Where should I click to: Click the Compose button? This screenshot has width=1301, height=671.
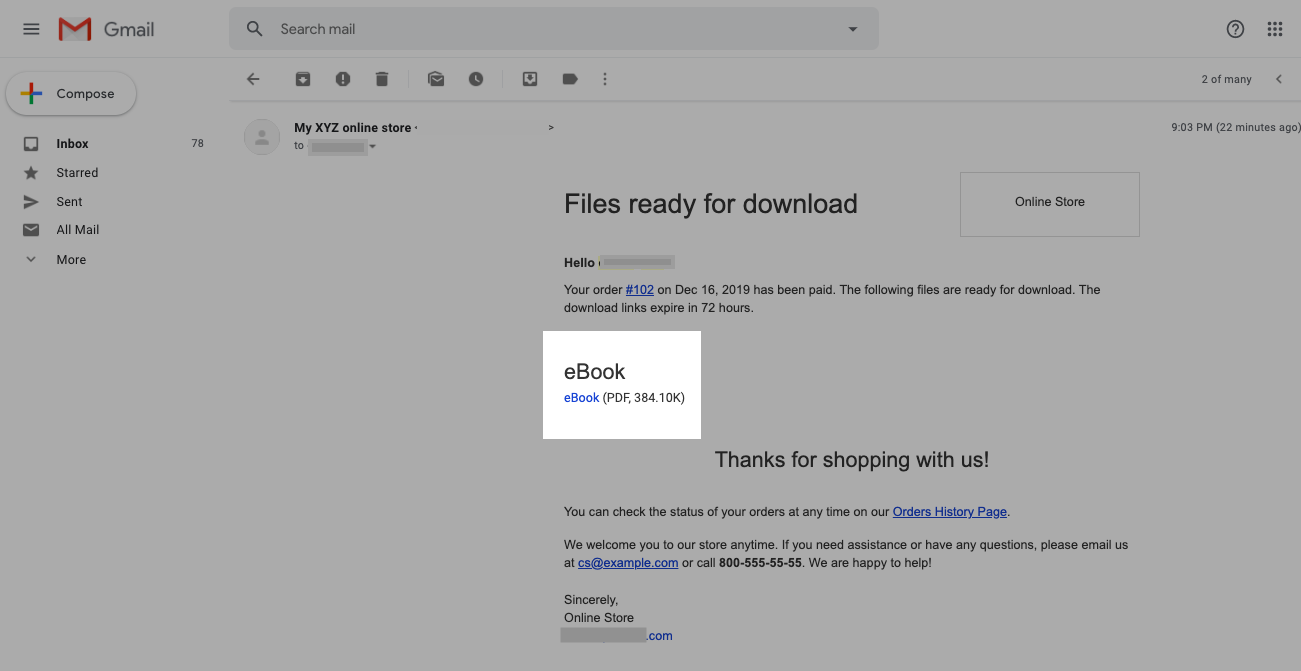[71, 94]
